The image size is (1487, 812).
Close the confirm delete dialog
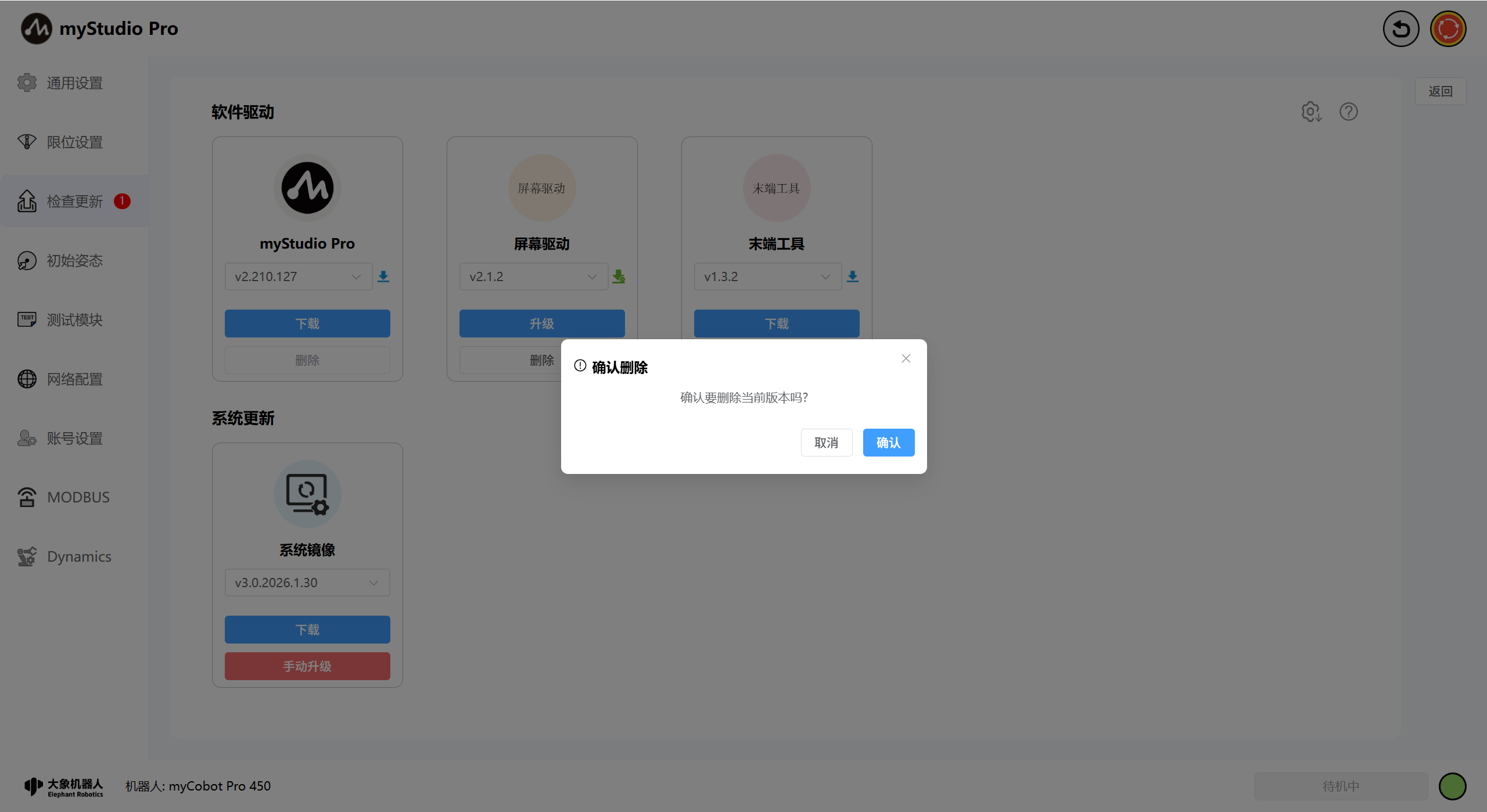point(906,358)
